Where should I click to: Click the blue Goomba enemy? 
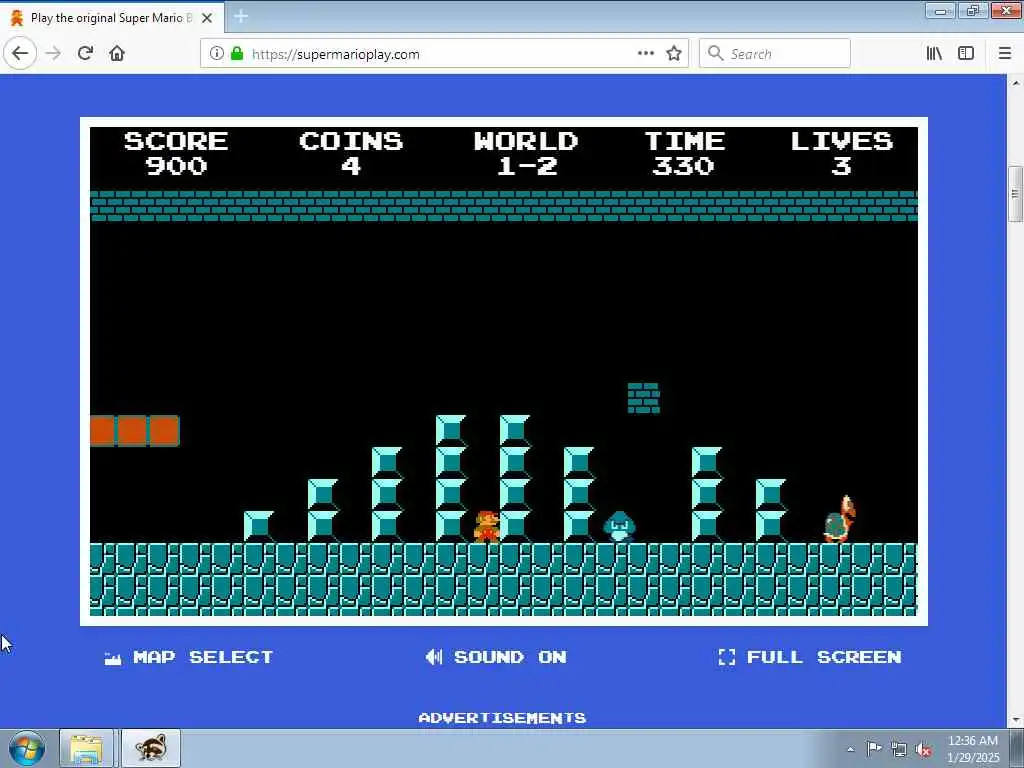[619, 527]
